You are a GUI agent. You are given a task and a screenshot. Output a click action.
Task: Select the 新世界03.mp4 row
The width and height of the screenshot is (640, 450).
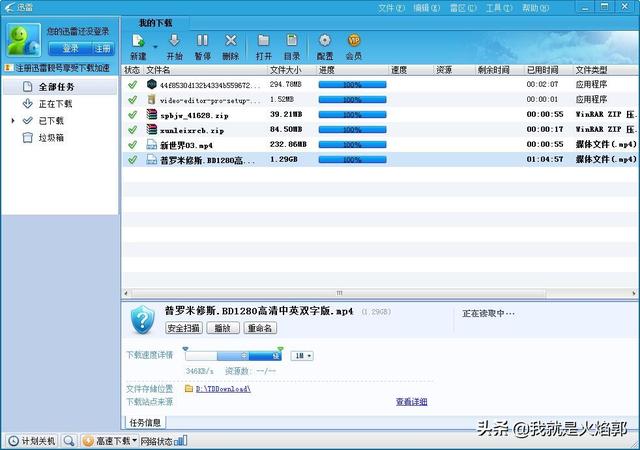[380, 145]
